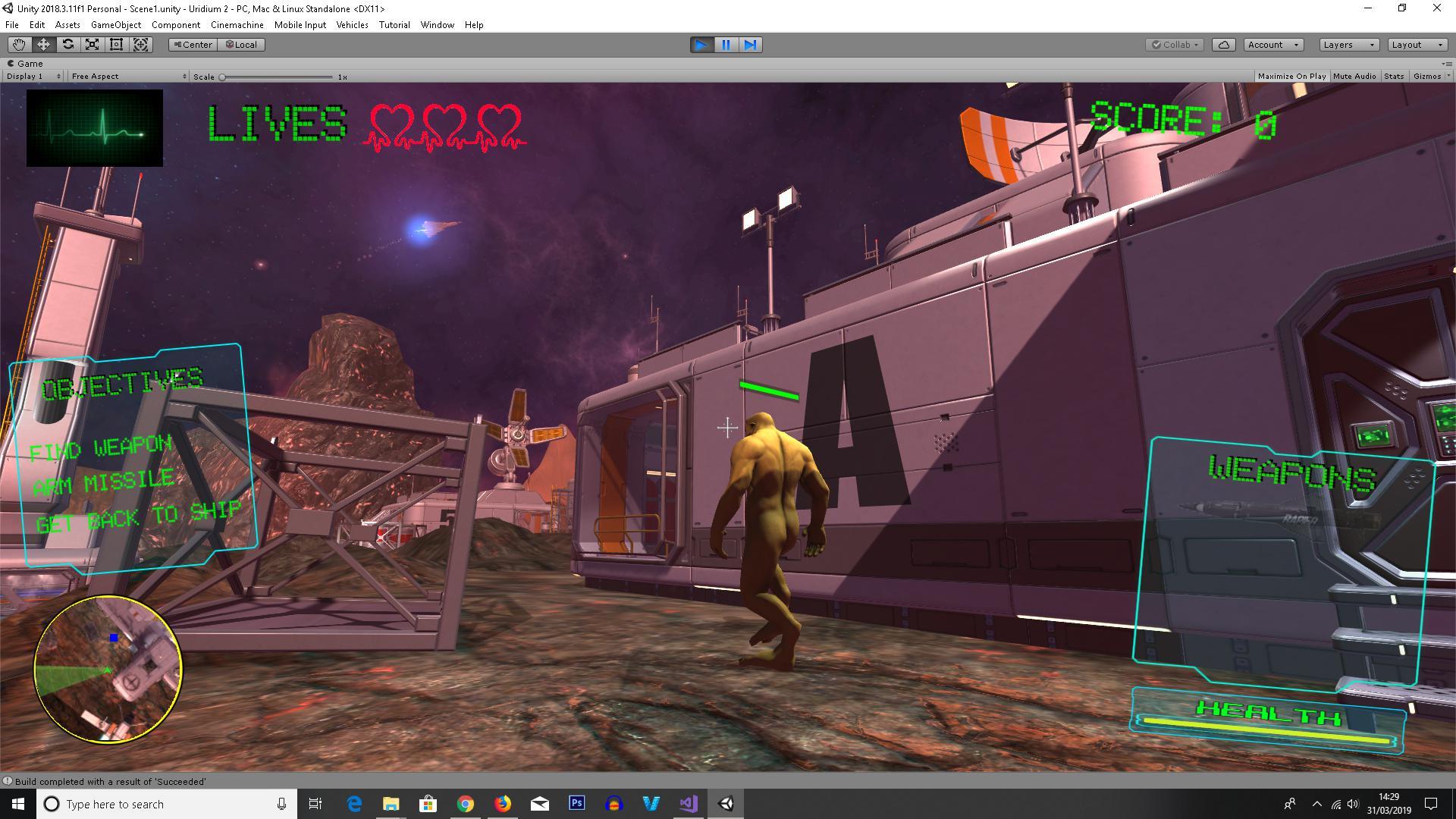Open the Layers dropdown
This screenshot has width=1456, height=819.
point(1348,45)
